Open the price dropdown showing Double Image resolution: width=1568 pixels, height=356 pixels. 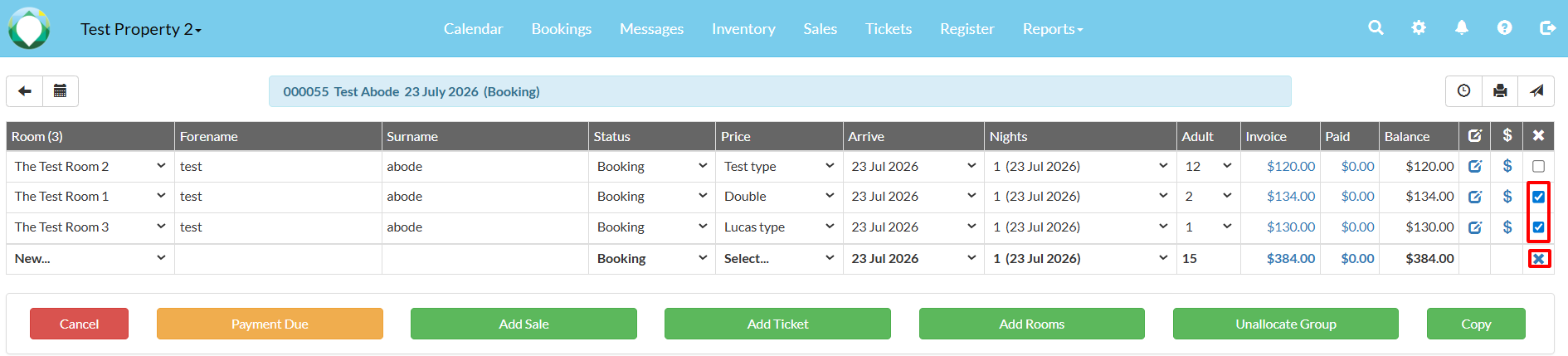coord(779,197)
